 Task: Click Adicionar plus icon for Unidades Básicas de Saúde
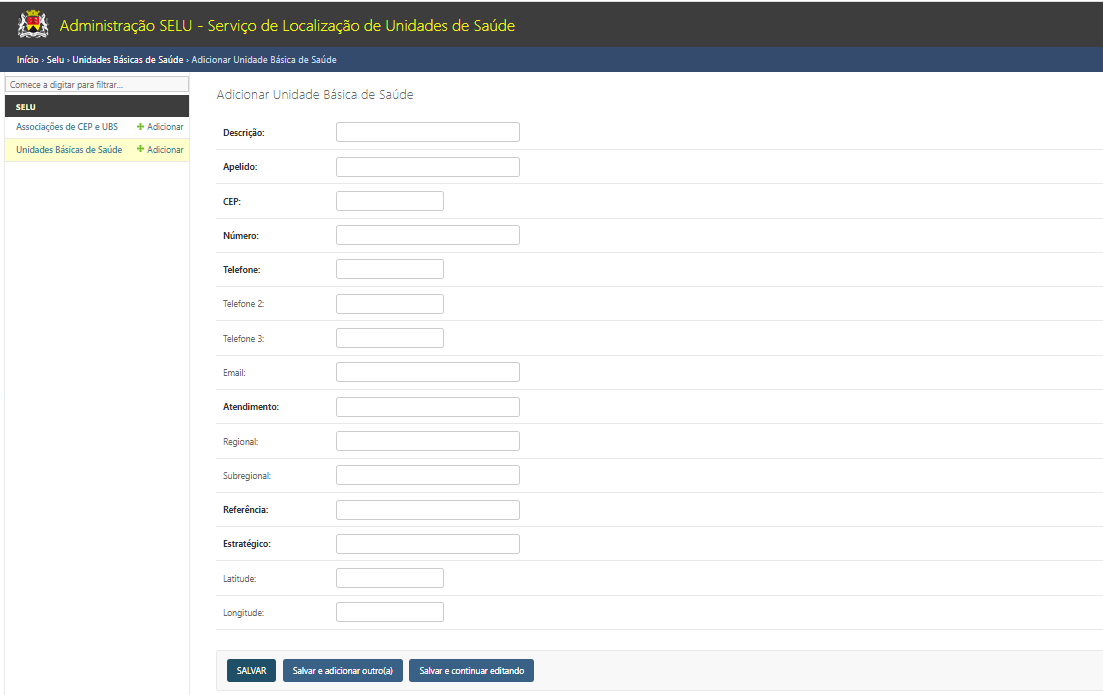141,150
